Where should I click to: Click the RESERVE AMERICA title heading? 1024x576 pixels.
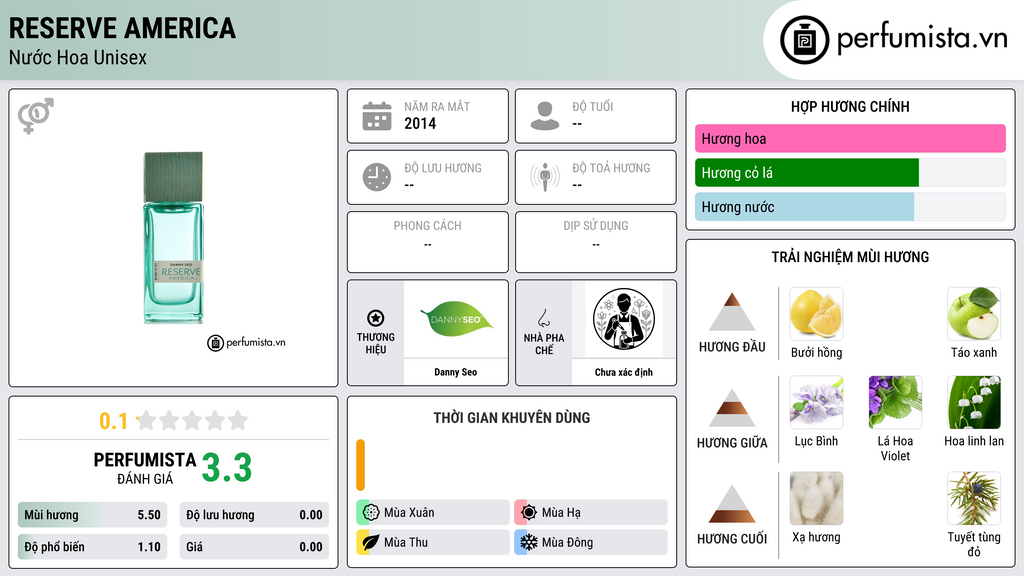122,28
